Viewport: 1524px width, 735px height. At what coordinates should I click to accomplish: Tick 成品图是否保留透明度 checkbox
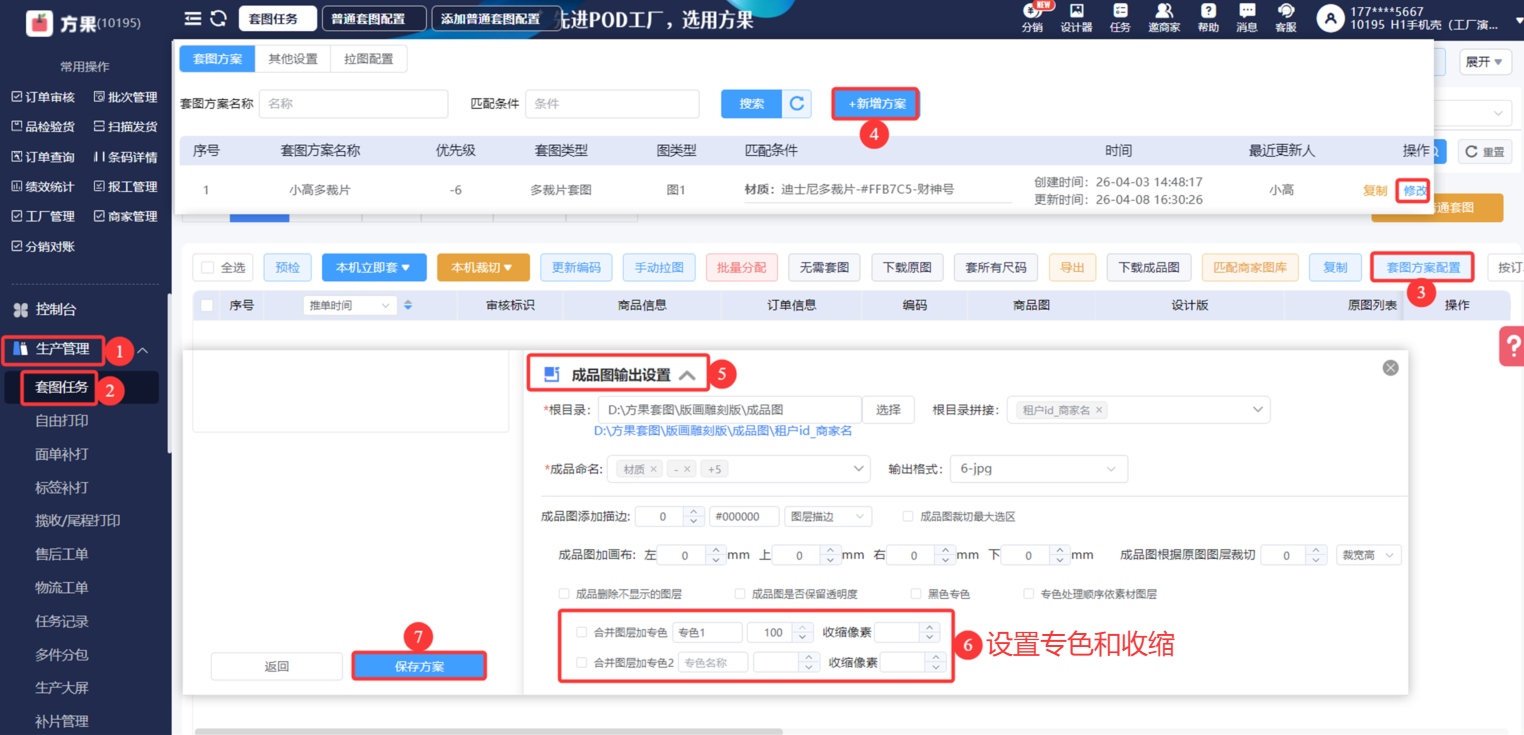point(741,594)
